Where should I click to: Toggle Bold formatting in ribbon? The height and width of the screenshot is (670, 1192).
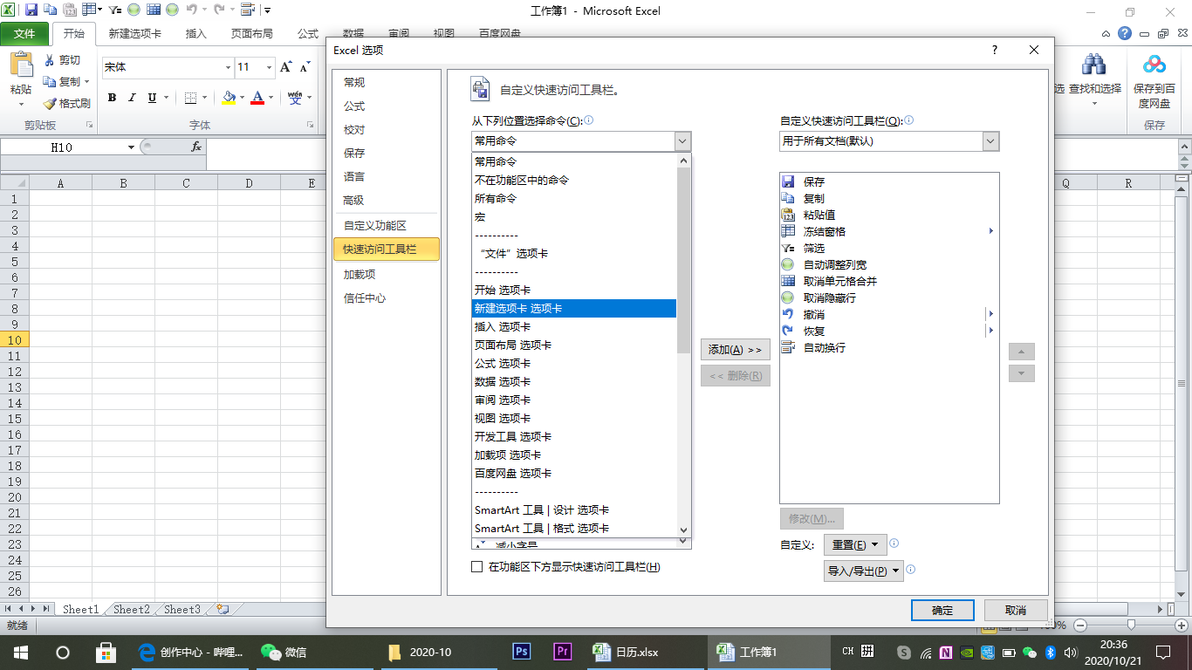click(x=112, y=97)
